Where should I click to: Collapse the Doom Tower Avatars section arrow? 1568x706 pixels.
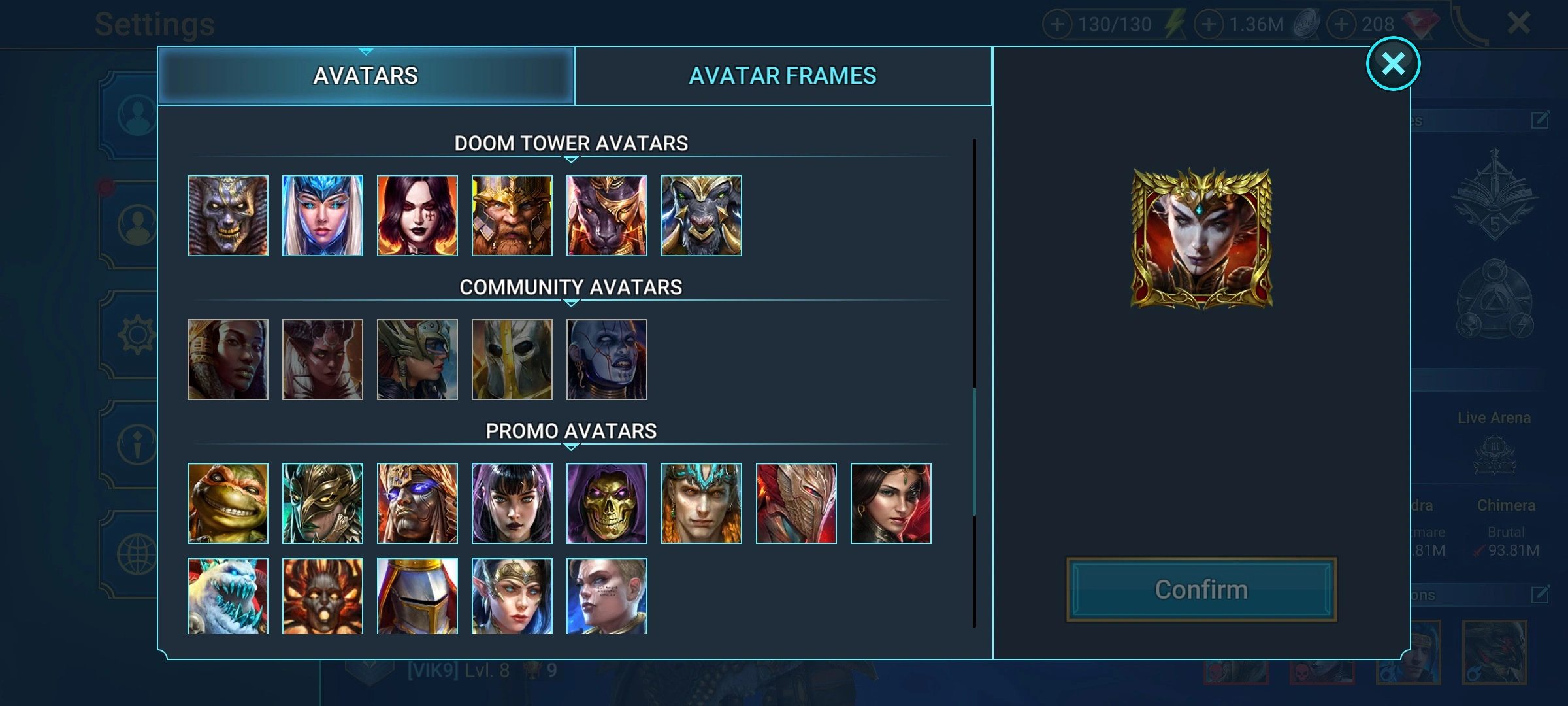pyautogui.click(x=571, y=160)
